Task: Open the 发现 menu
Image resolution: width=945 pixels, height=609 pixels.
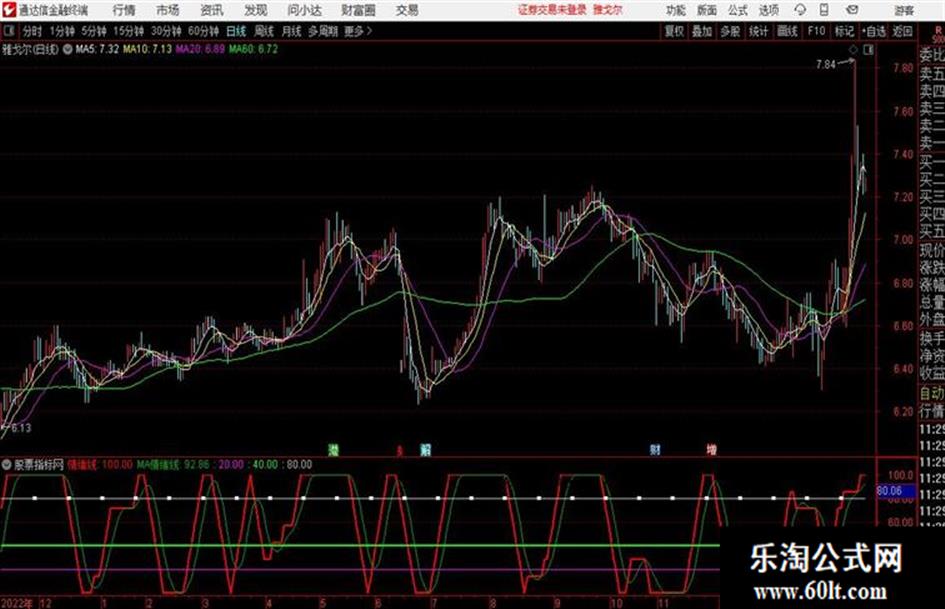Action: [256, 10]
